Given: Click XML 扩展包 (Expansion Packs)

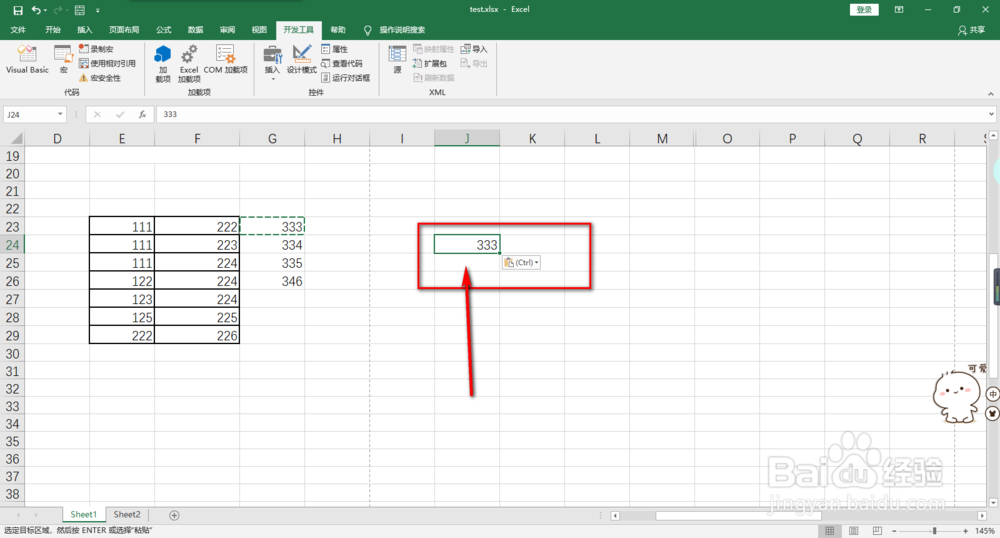Looking at the screenshot, I should [430, 63].
